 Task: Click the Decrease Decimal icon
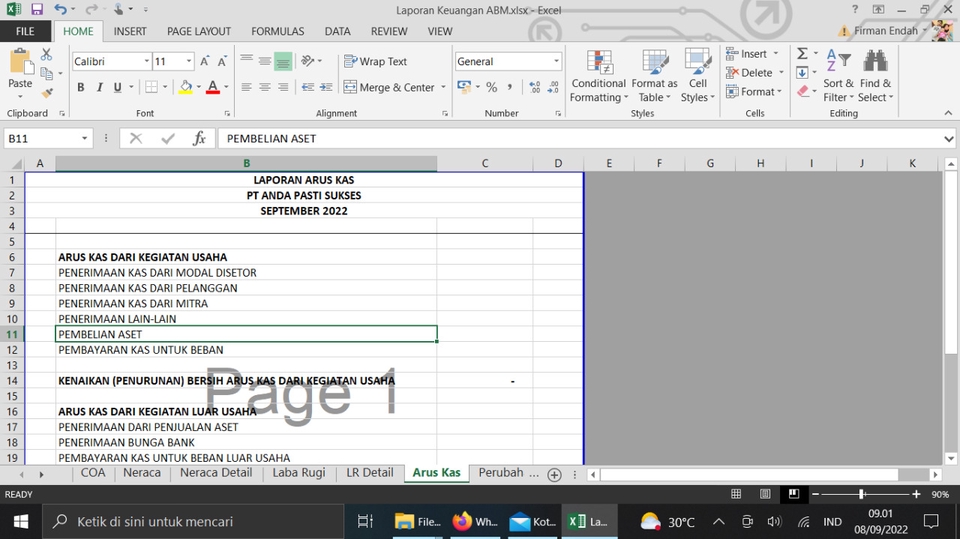553,87
